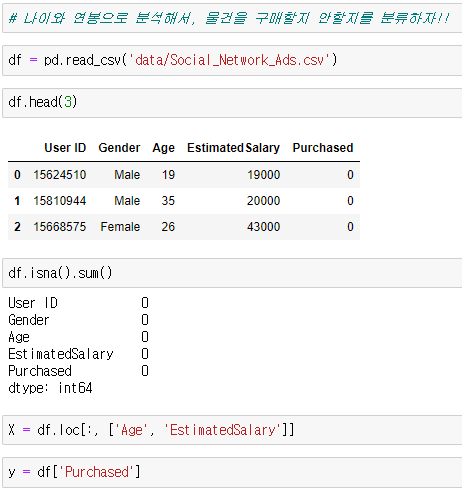Click the 'Female' gender cell

(x=120, y=227)
